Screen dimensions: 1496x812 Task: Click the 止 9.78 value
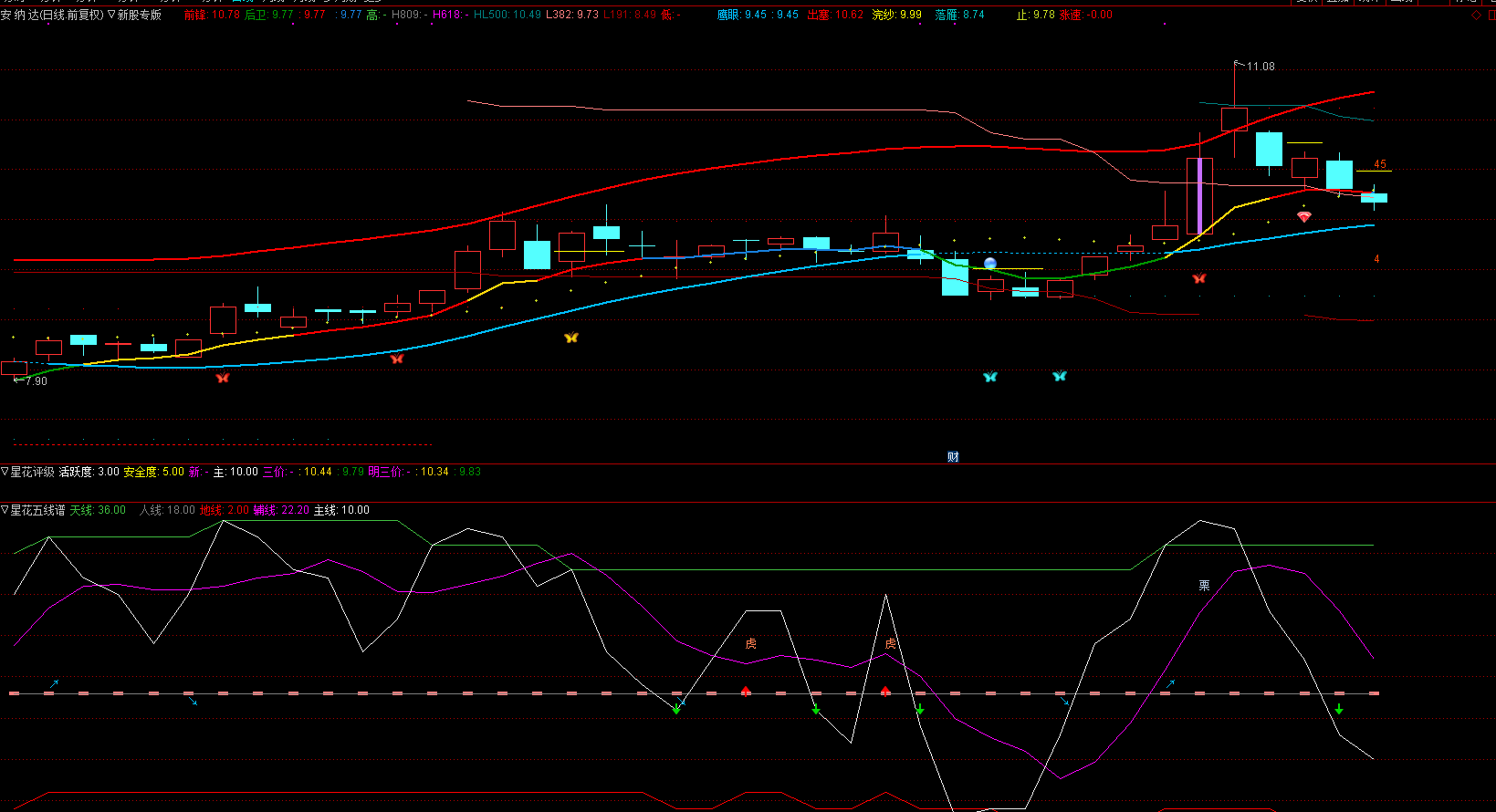point(1036,15)
